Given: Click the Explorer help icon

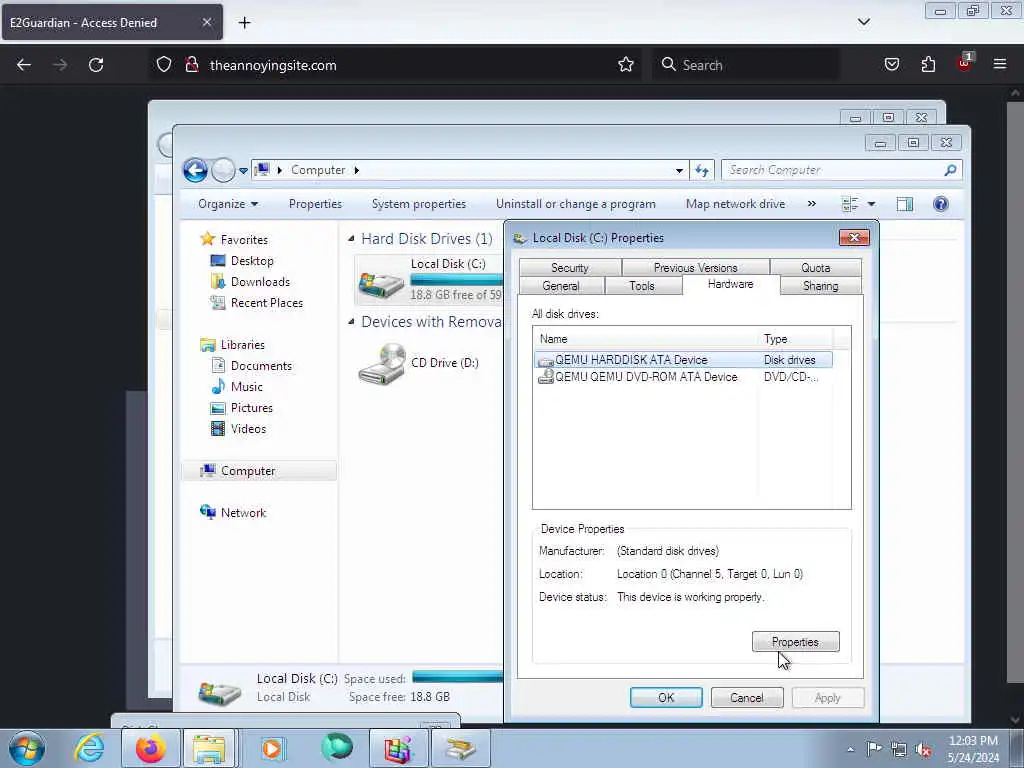Looking at the screenshot, I should click(x=940, y=204).
